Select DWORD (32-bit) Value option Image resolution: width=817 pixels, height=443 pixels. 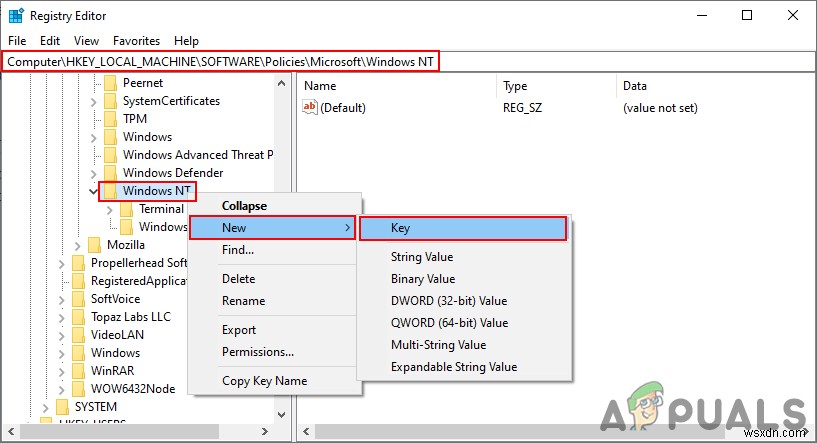[x=448, y=301]
